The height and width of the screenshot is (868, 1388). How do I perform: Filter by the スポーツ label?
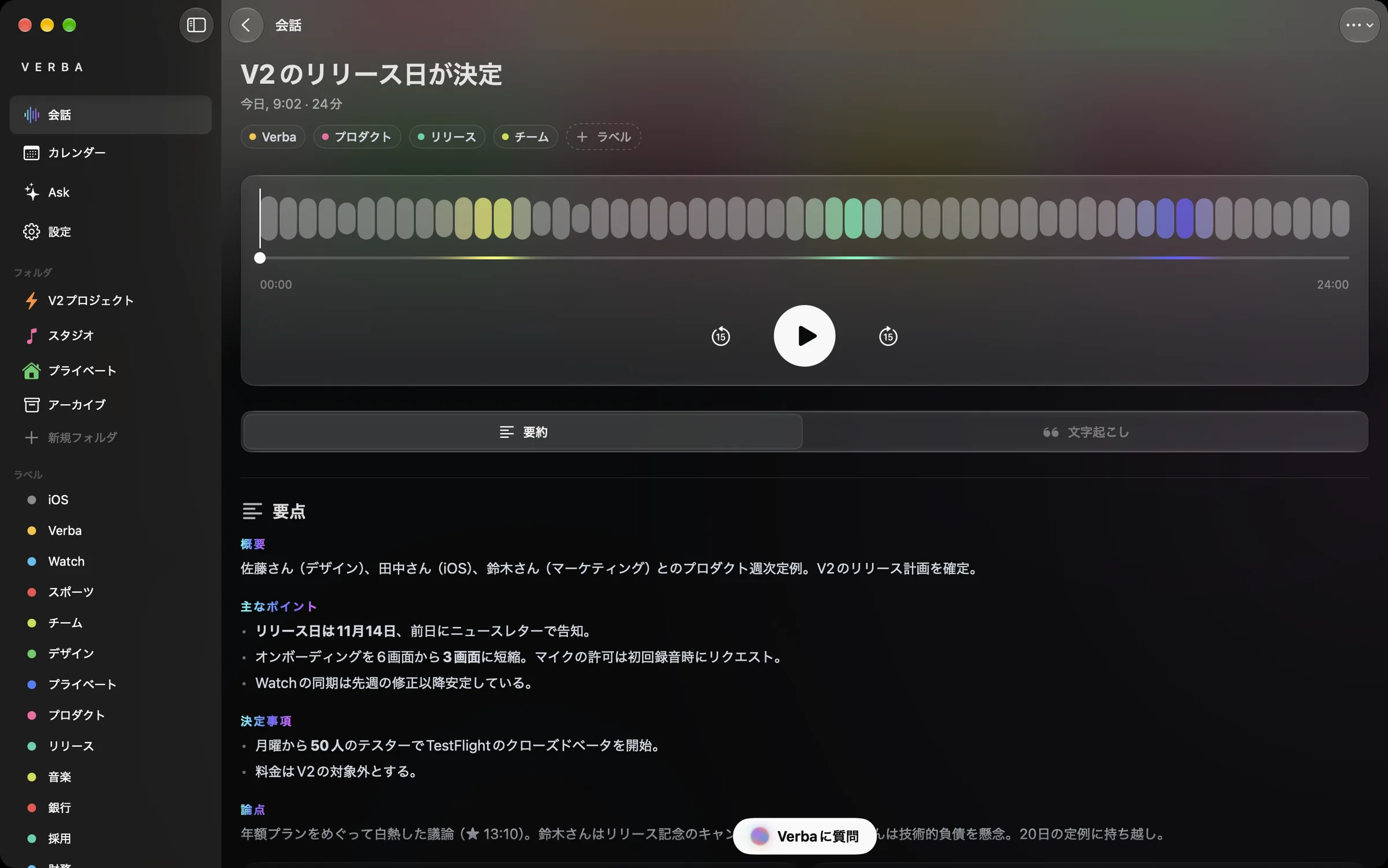point(110,592)
